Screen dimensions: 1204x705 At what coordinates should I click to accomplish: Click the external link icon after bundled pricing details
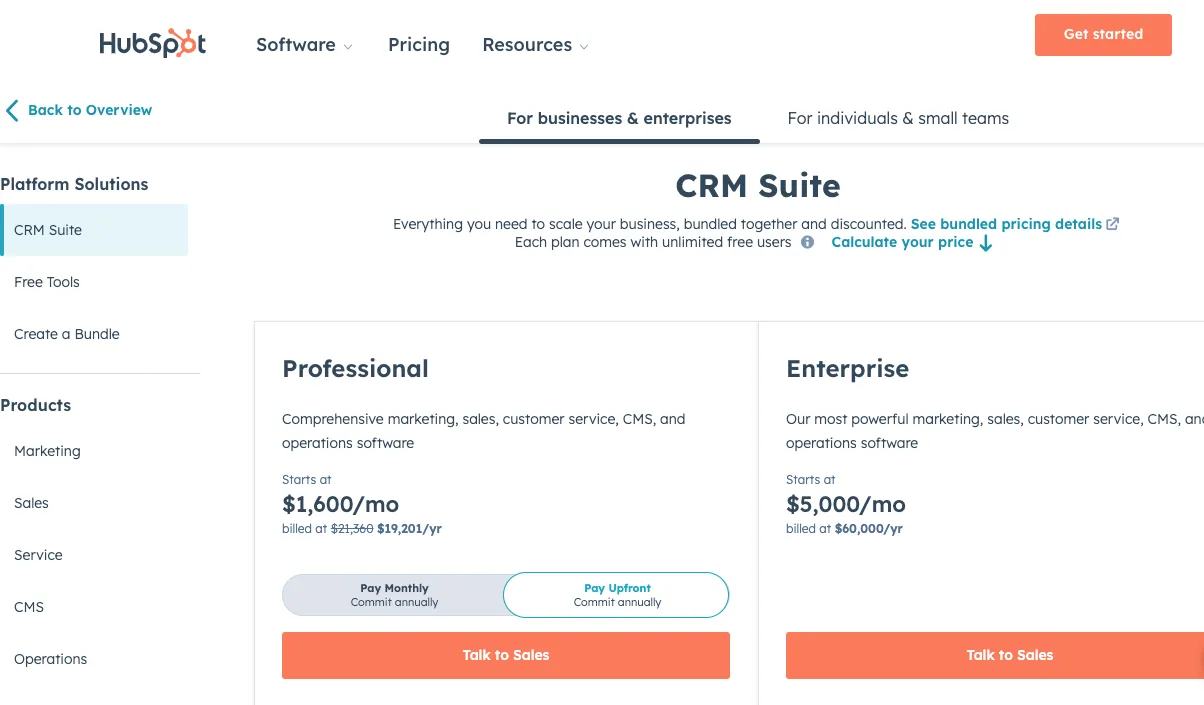point(1113,224)
